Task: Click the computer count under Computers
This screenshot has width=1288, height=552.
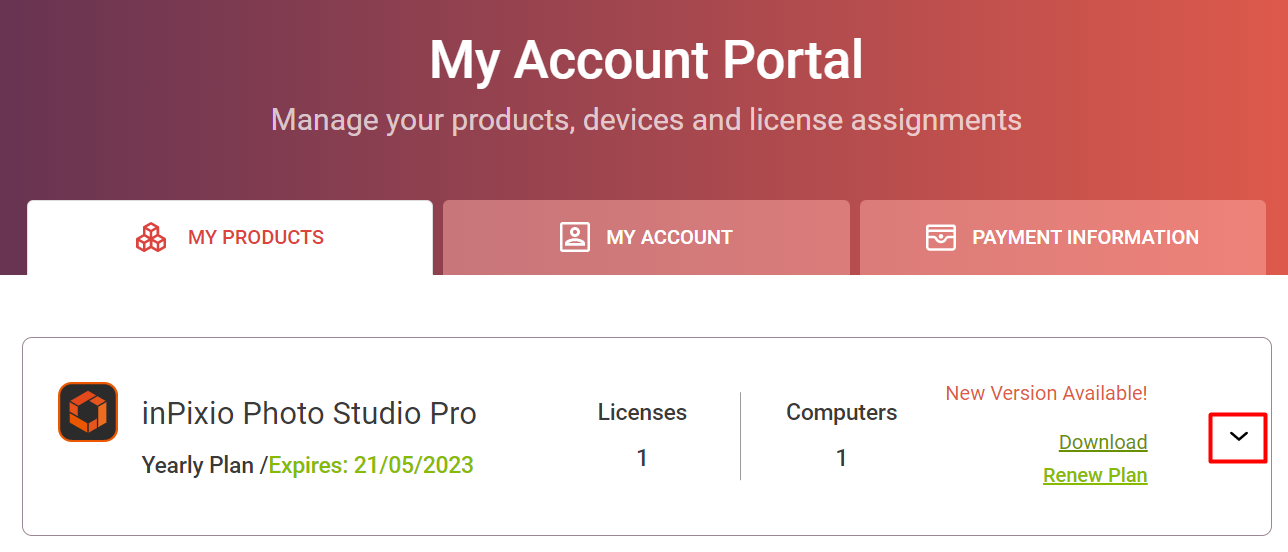Action: pyautogui.click(x=841, y=458)
